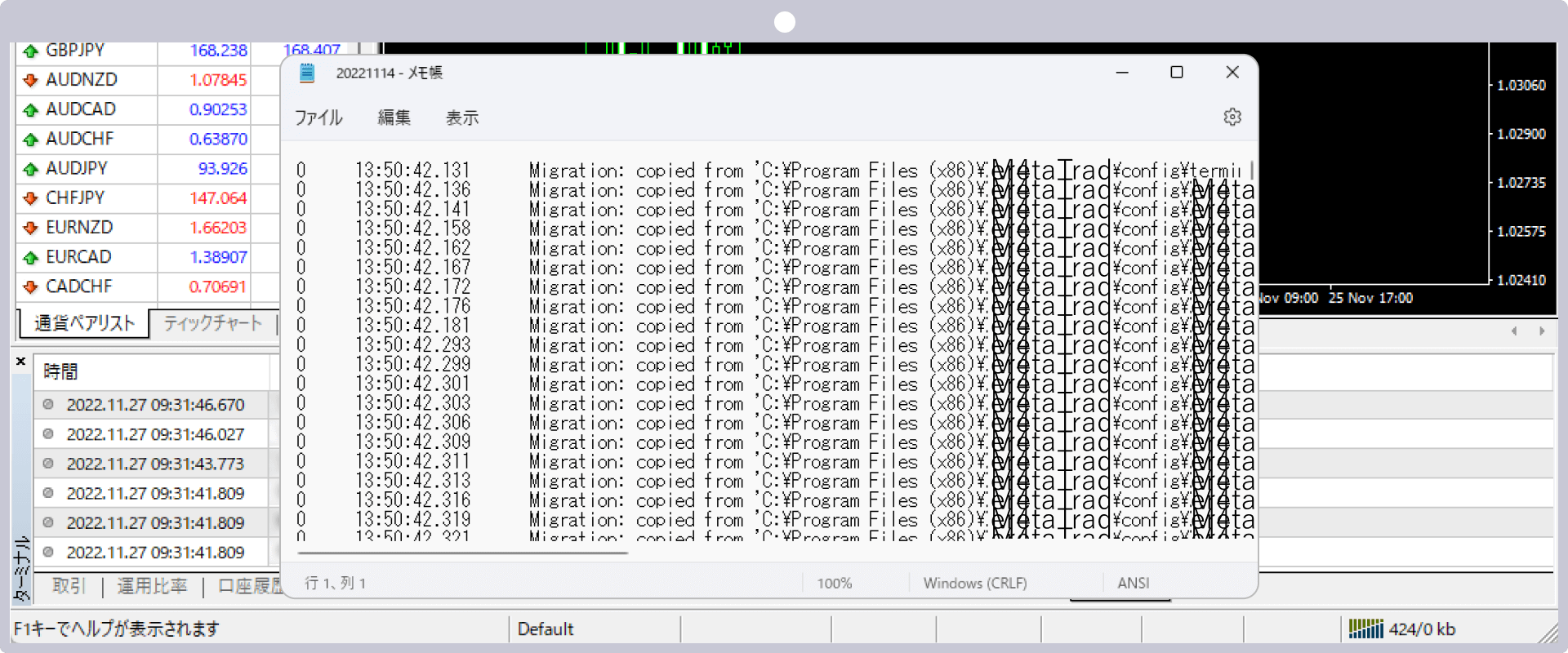
Task: Switch to ティックチャート tab
Action: tap(213, 323)
